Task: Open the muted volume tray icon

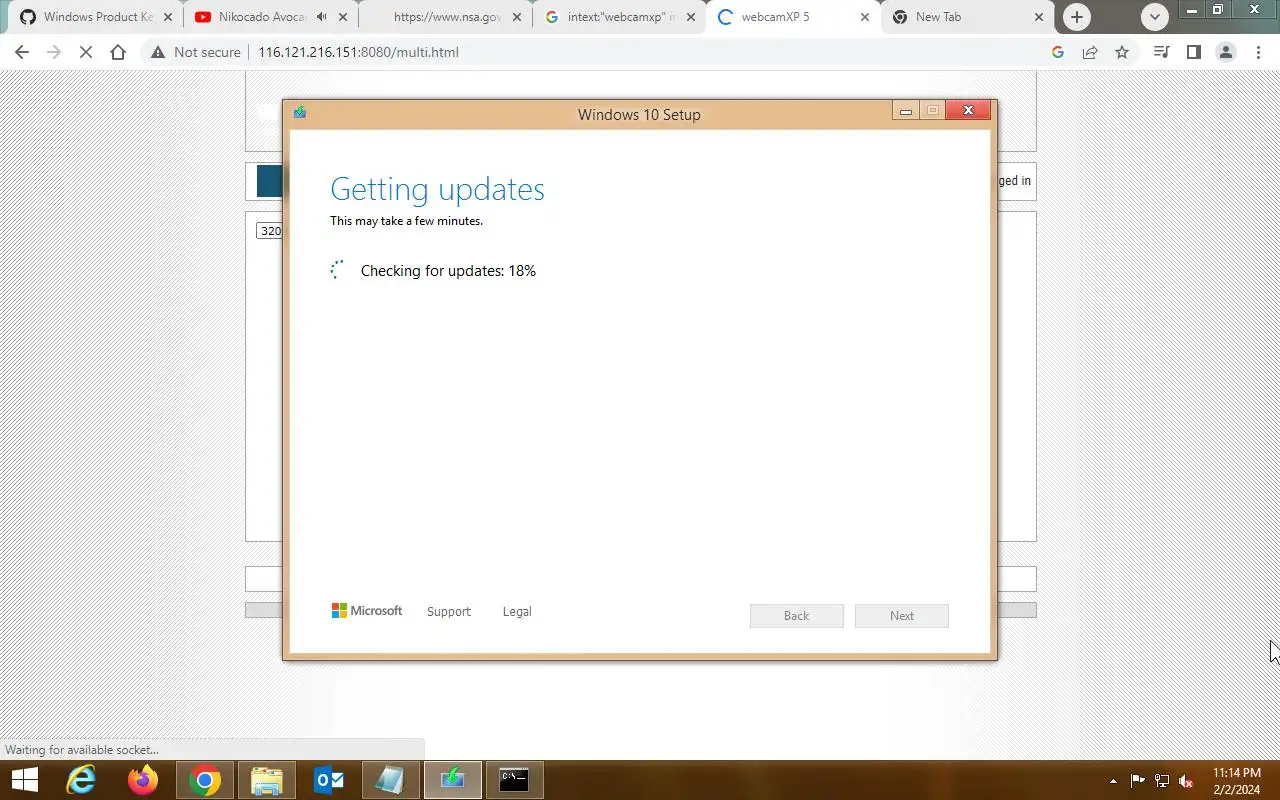Action: pyautogui.click(x=1186, y=781)
